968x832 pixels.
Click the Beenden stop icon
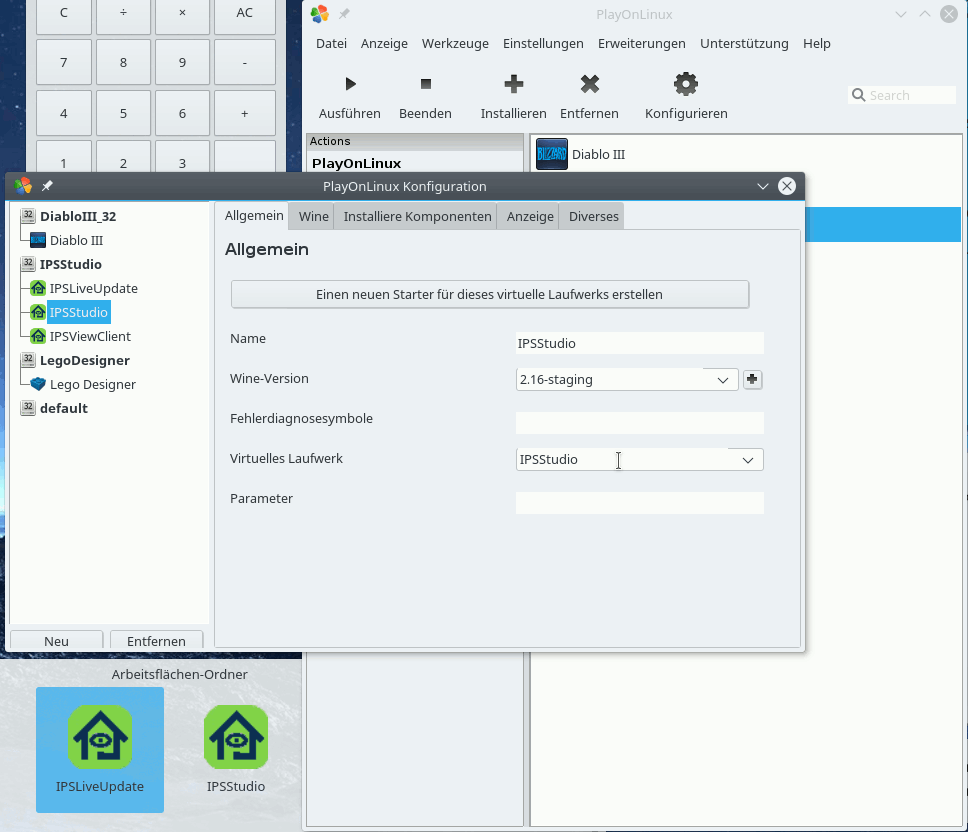(x=425, y=84)
